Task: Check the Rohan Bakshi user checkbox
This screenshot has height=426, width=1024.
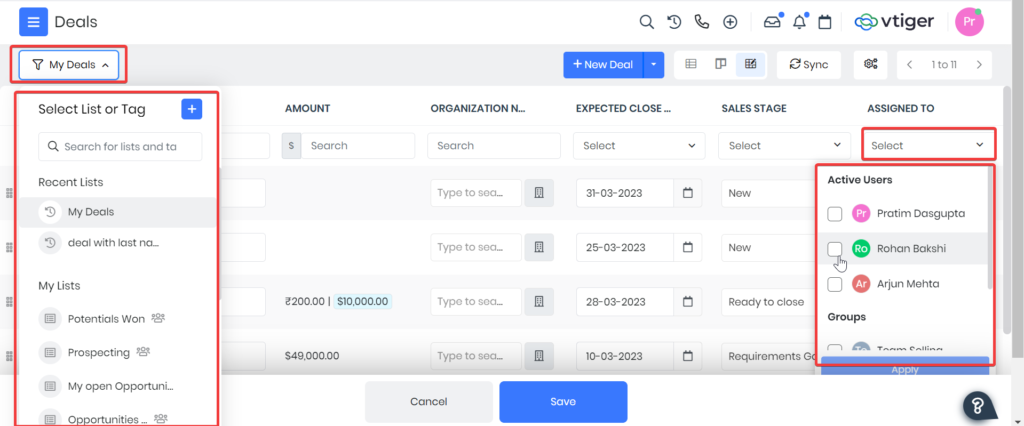Action: coord(835,249)
